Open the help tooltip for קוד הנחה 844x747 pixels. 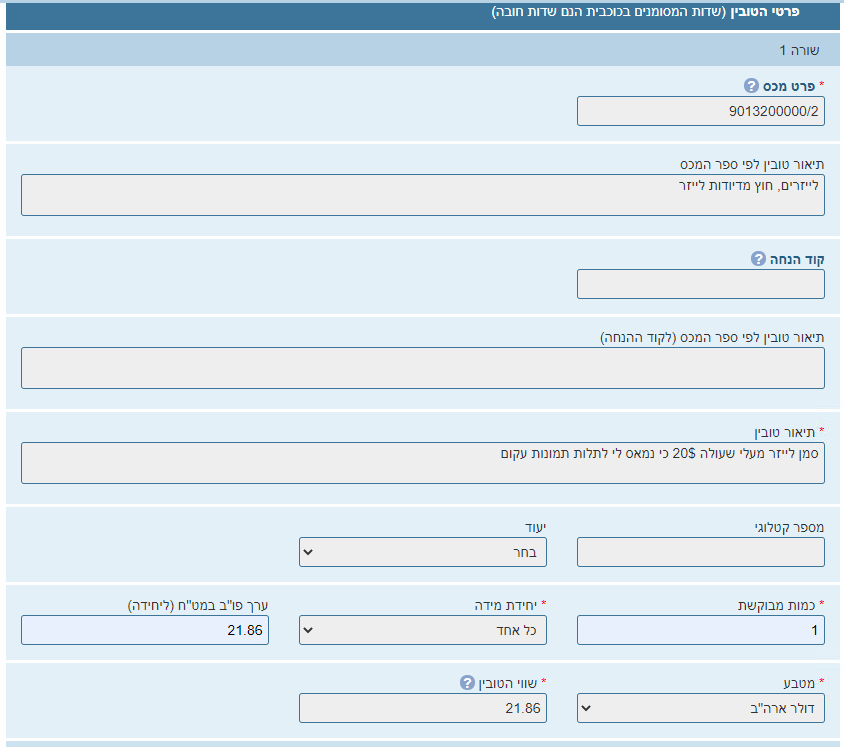758,259
